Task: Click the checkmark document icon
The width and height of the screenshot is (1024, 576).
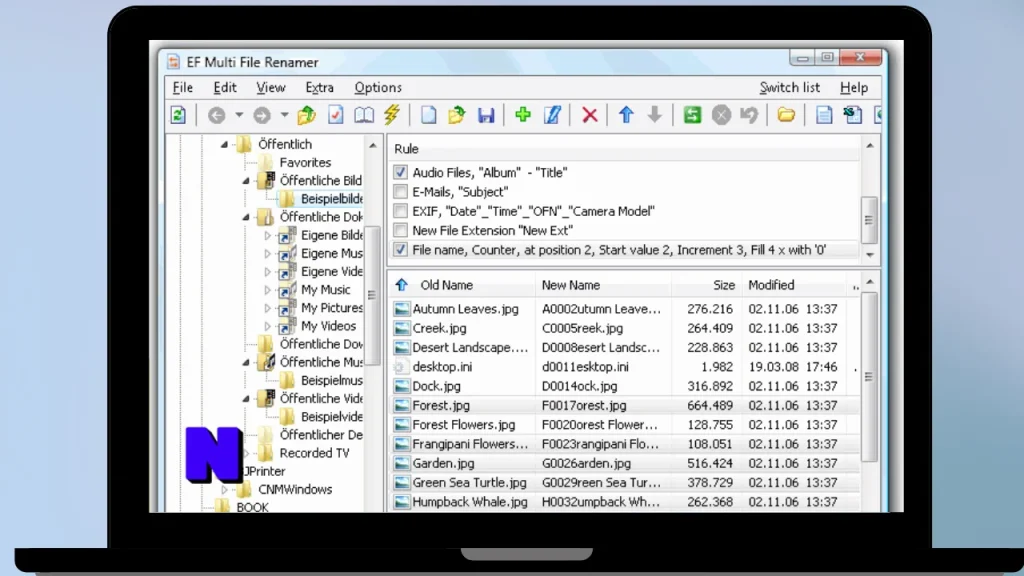Action: 335,115
